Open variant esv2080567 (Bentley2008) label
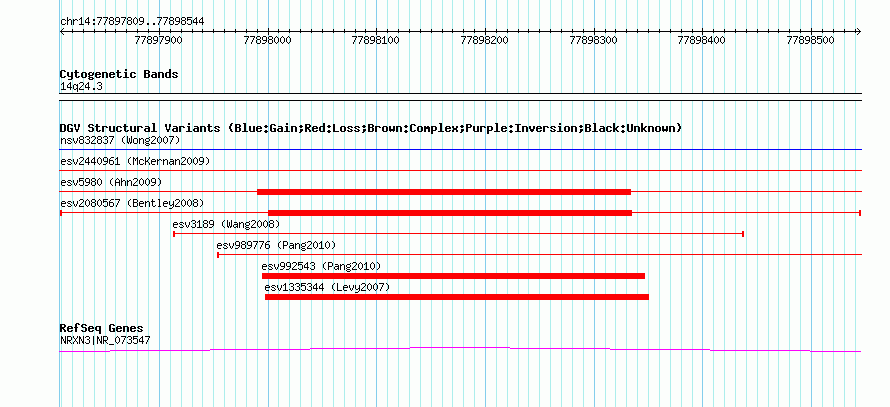This screenshot has height=407, width=890. click(132, 203)
